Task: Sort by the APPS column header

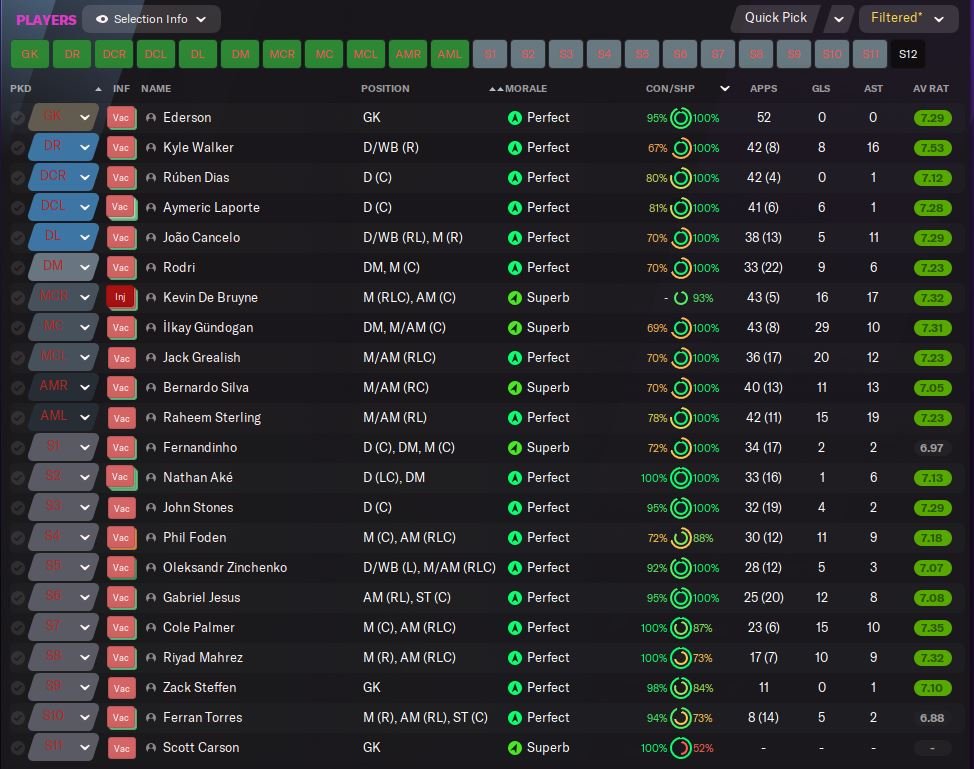Action: click(763, 89)
